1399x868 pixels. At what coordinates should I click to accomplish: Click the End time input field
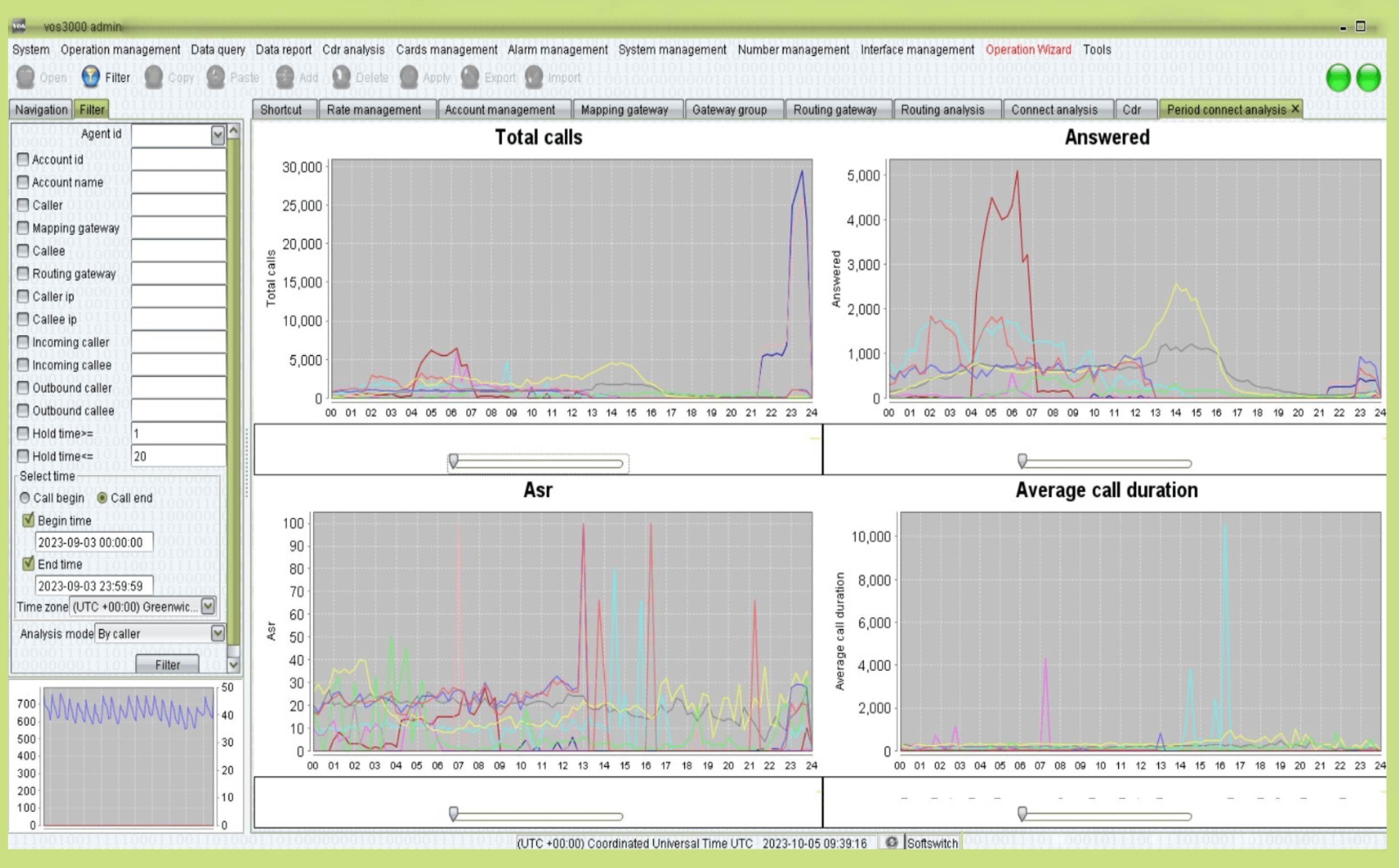point(94,586)
